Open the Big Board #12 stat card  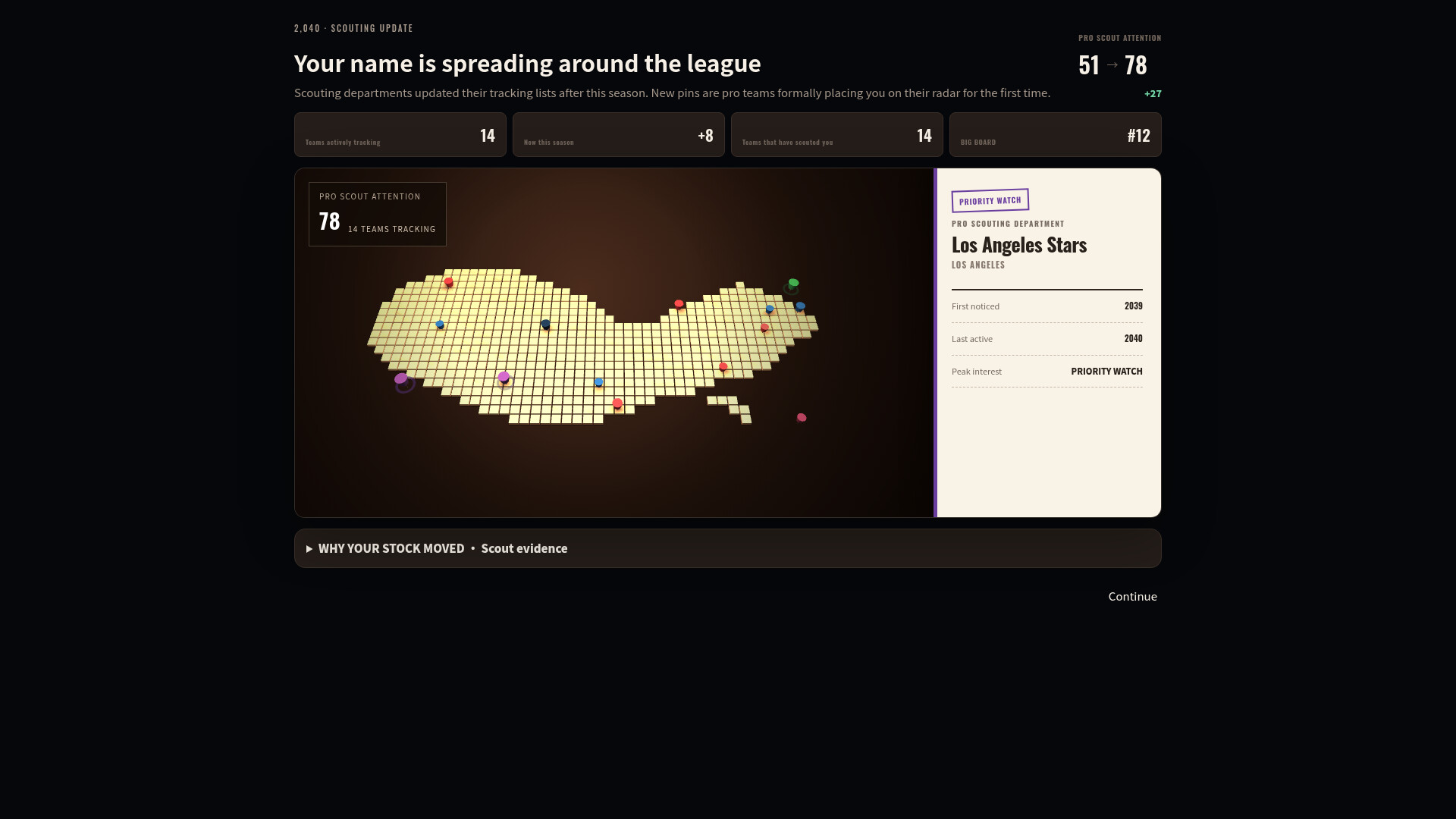point(1056,135)
